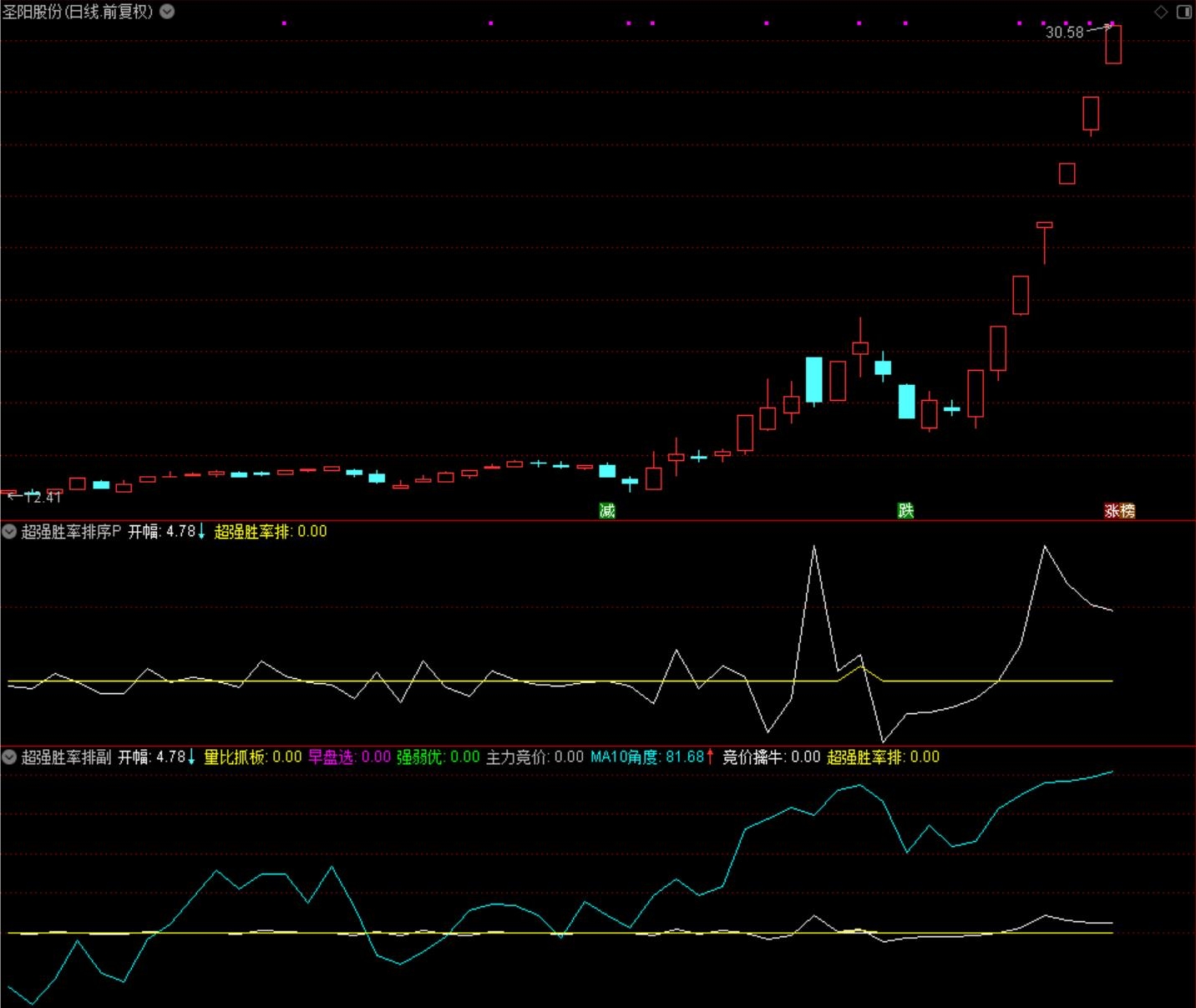Click the 圣阳股份(日线,前复权) title
This screenshot has height=1008, width=1196.
click(79, 12)
